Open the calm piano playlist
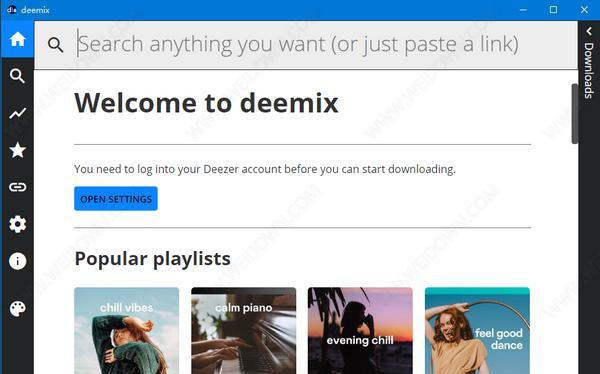600x374 pixels. pos(244,331)
